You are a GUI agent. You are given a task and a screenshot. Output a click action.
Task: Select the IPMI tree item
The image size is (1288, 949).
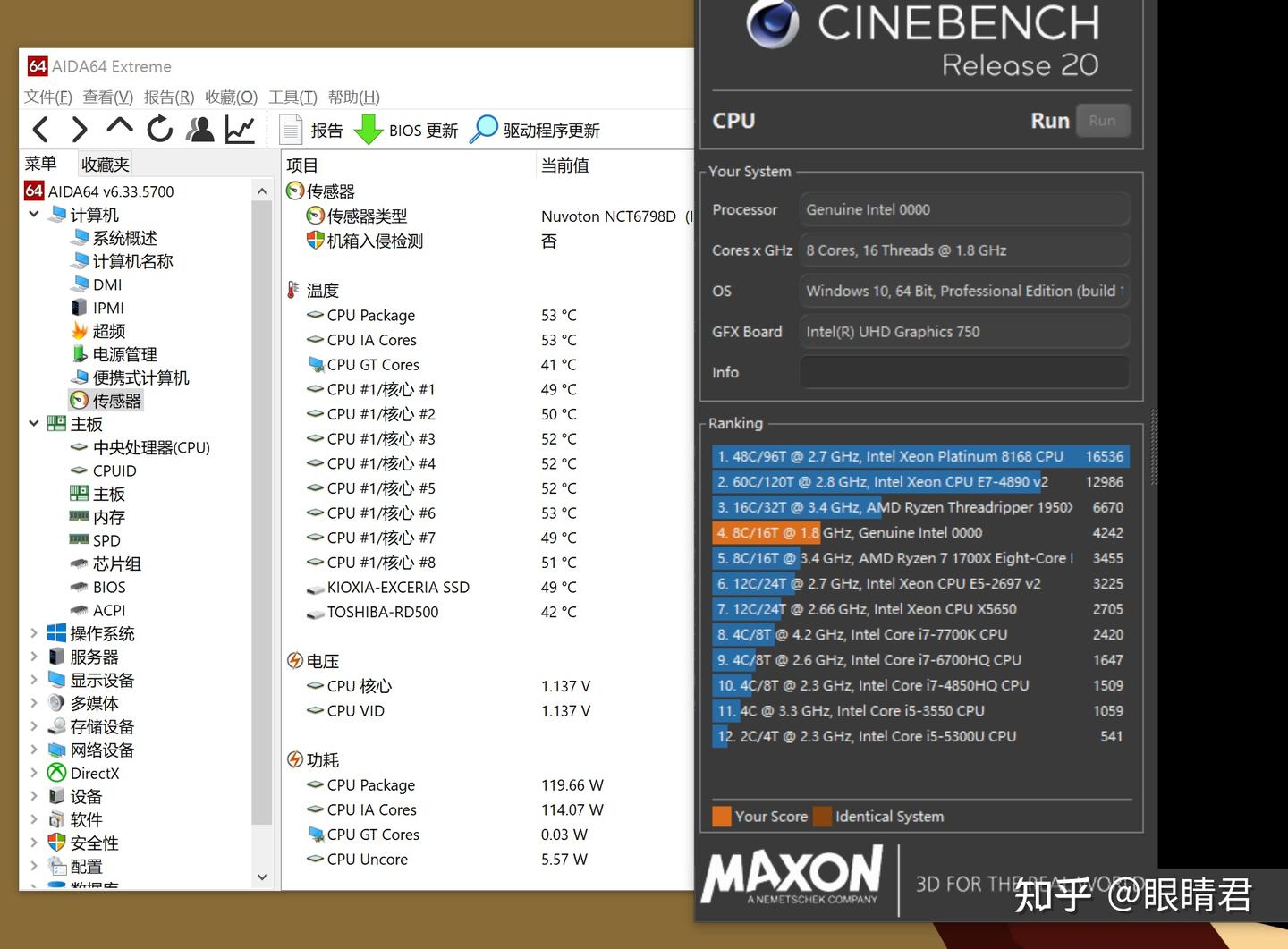pos(97,308)
